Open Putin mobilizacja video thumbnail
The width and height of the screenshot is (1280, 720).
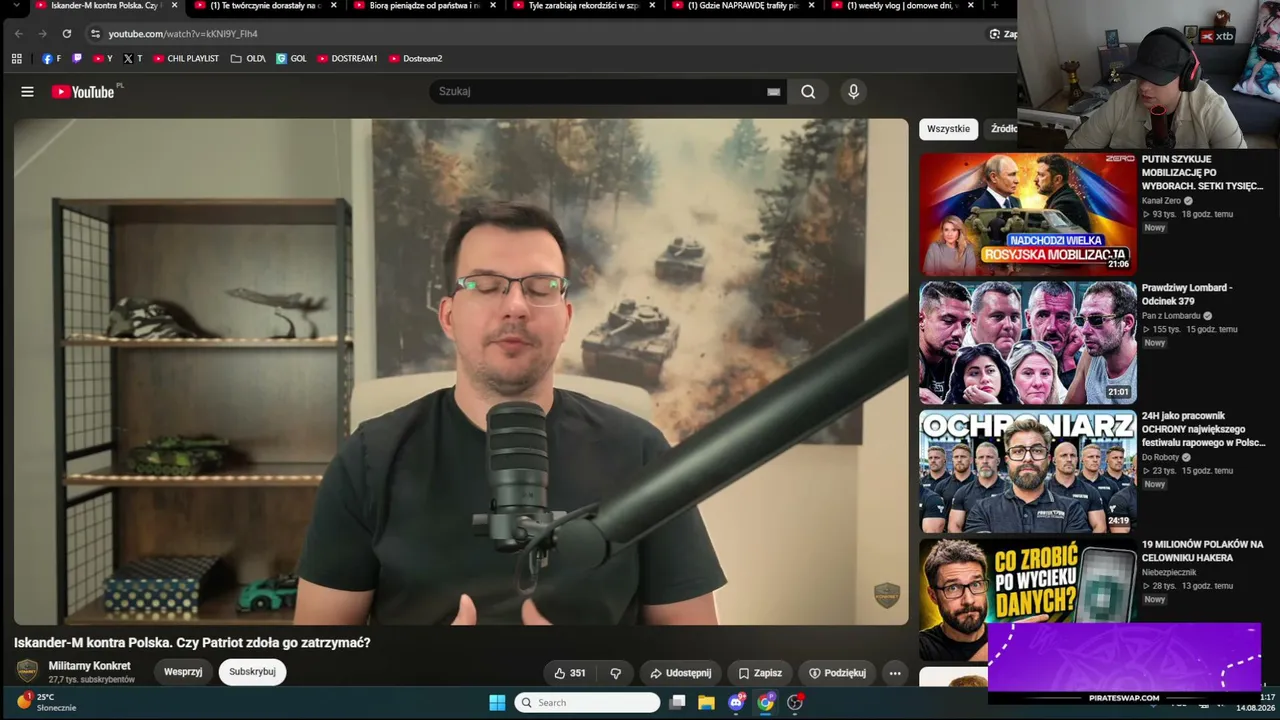1028,213
